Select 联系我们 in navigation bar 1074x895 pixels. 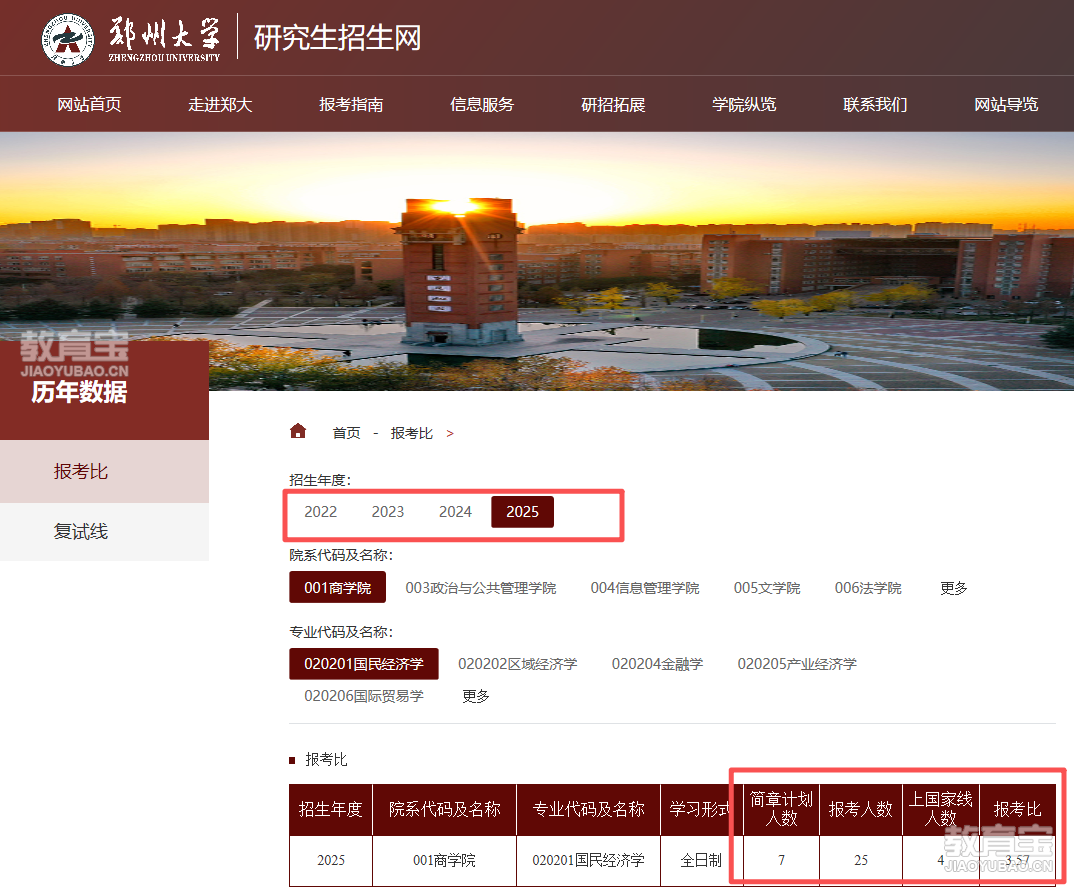[875, 104]
